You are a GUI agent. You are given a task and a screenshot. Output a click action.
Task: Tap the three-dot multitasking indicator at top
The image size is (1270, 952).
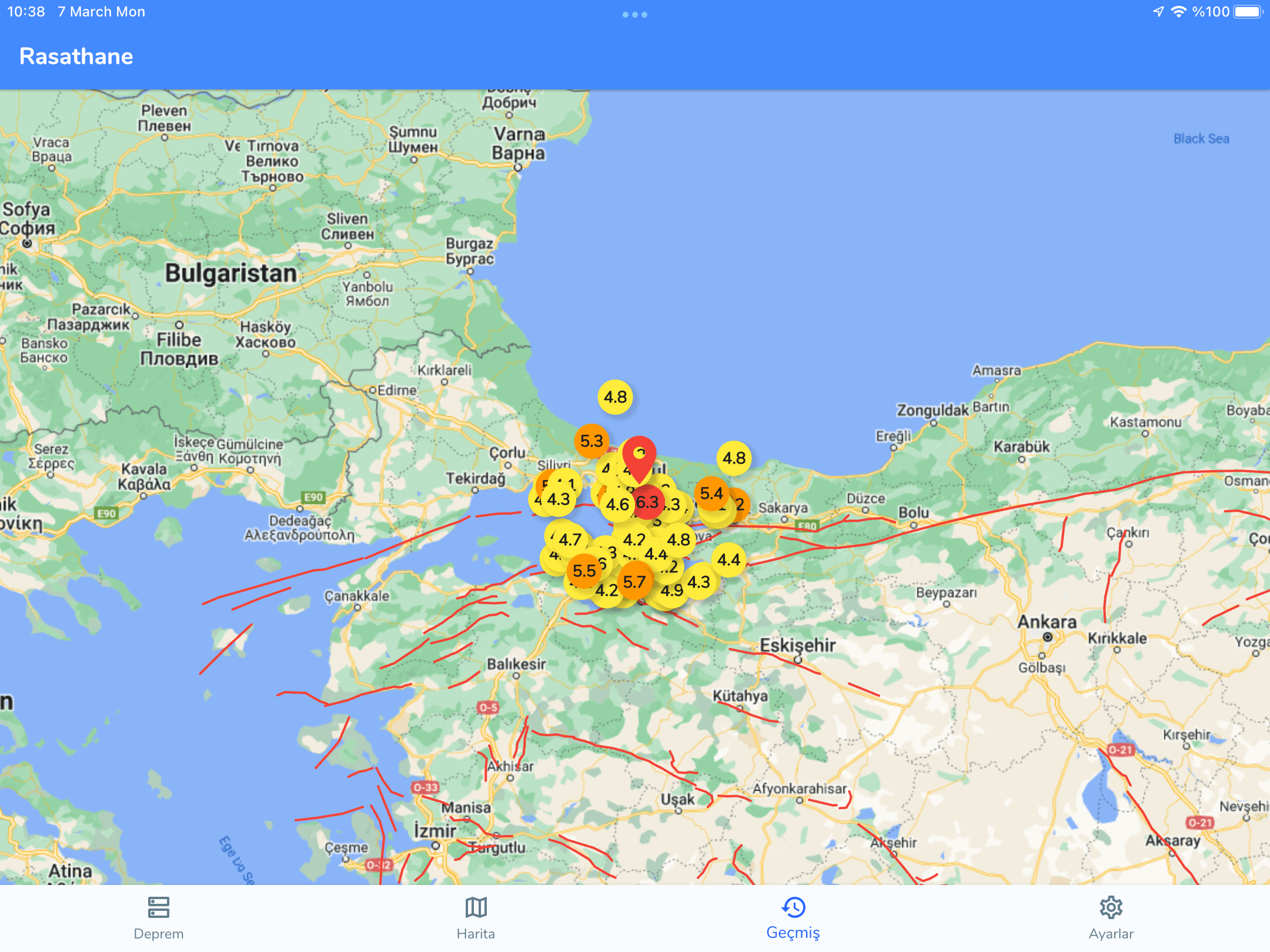[x=634, y=14]
